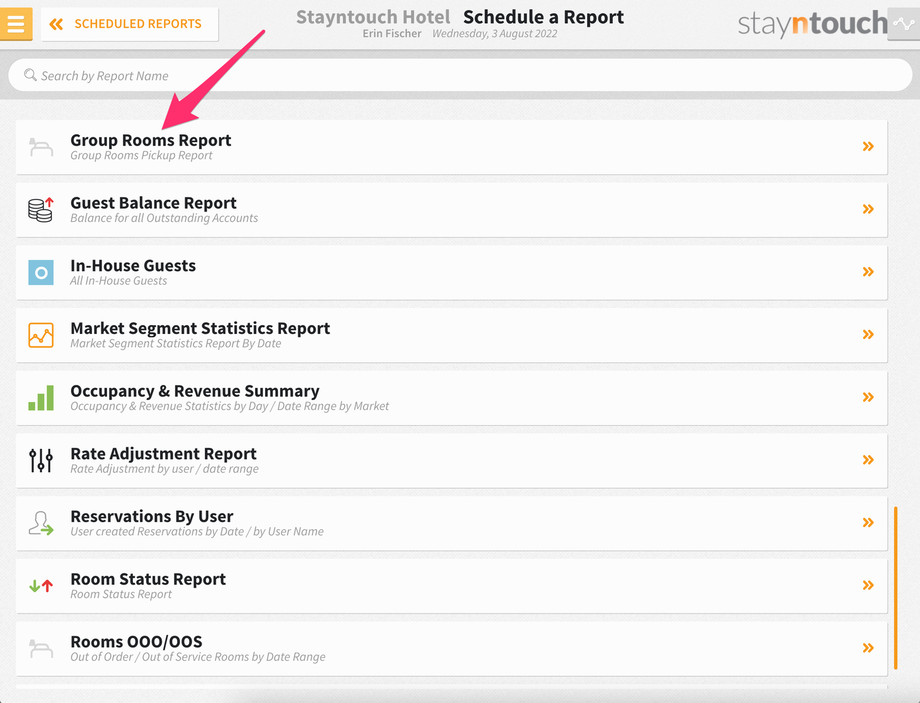
Task: Expand the Rate Adjustment Report chevron
Action: click(x=868, y=460)
